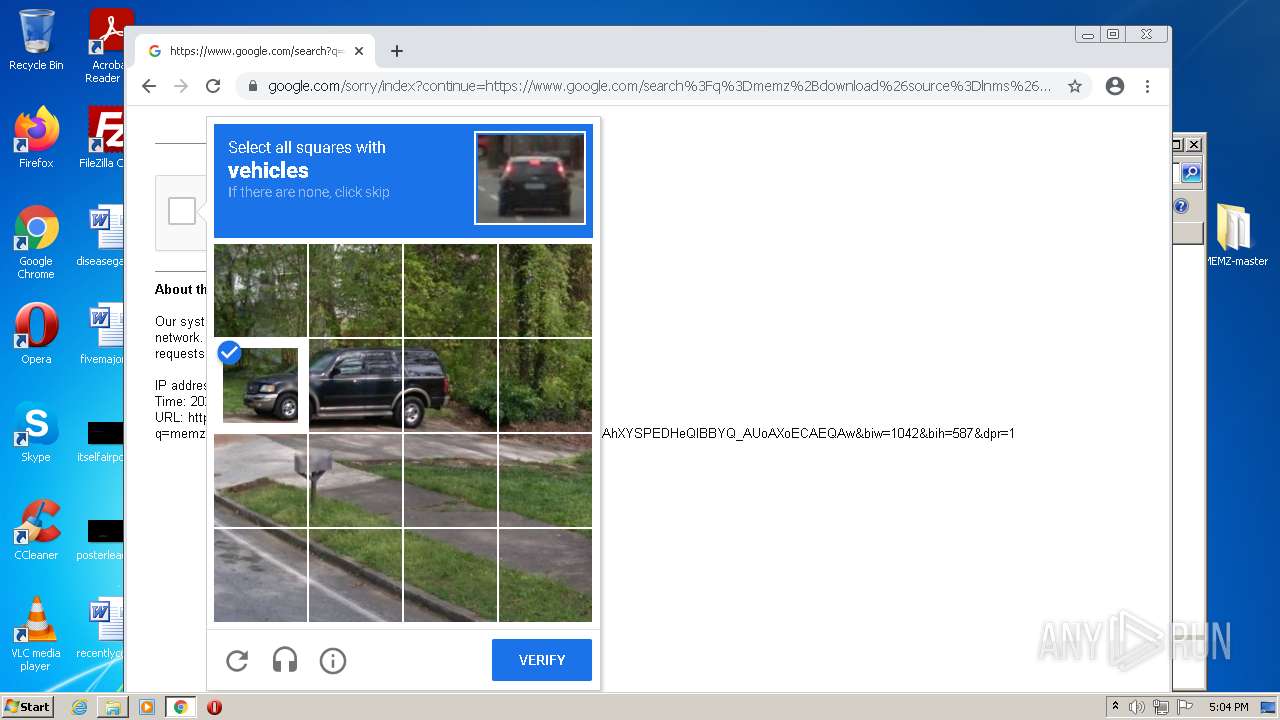Click search icon in background window
Image resolution: width=1280 pixels, height=720 pixels.
1190,173
